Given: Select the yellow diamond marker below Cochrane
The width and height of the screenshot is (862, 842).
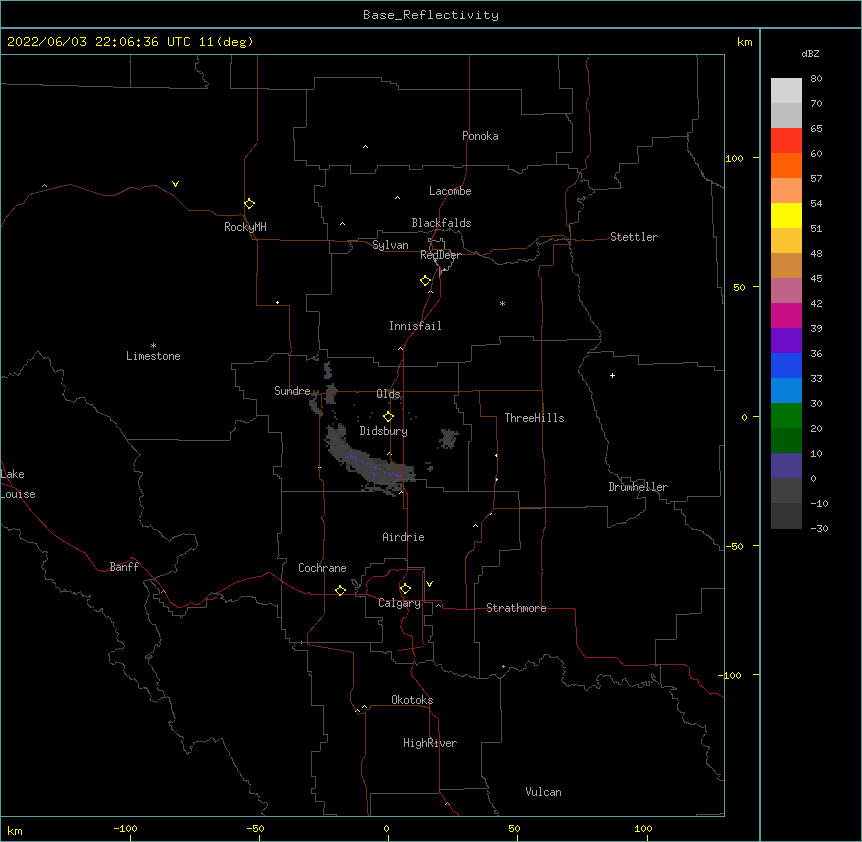Looking at the screenshot, I should 340,590.
